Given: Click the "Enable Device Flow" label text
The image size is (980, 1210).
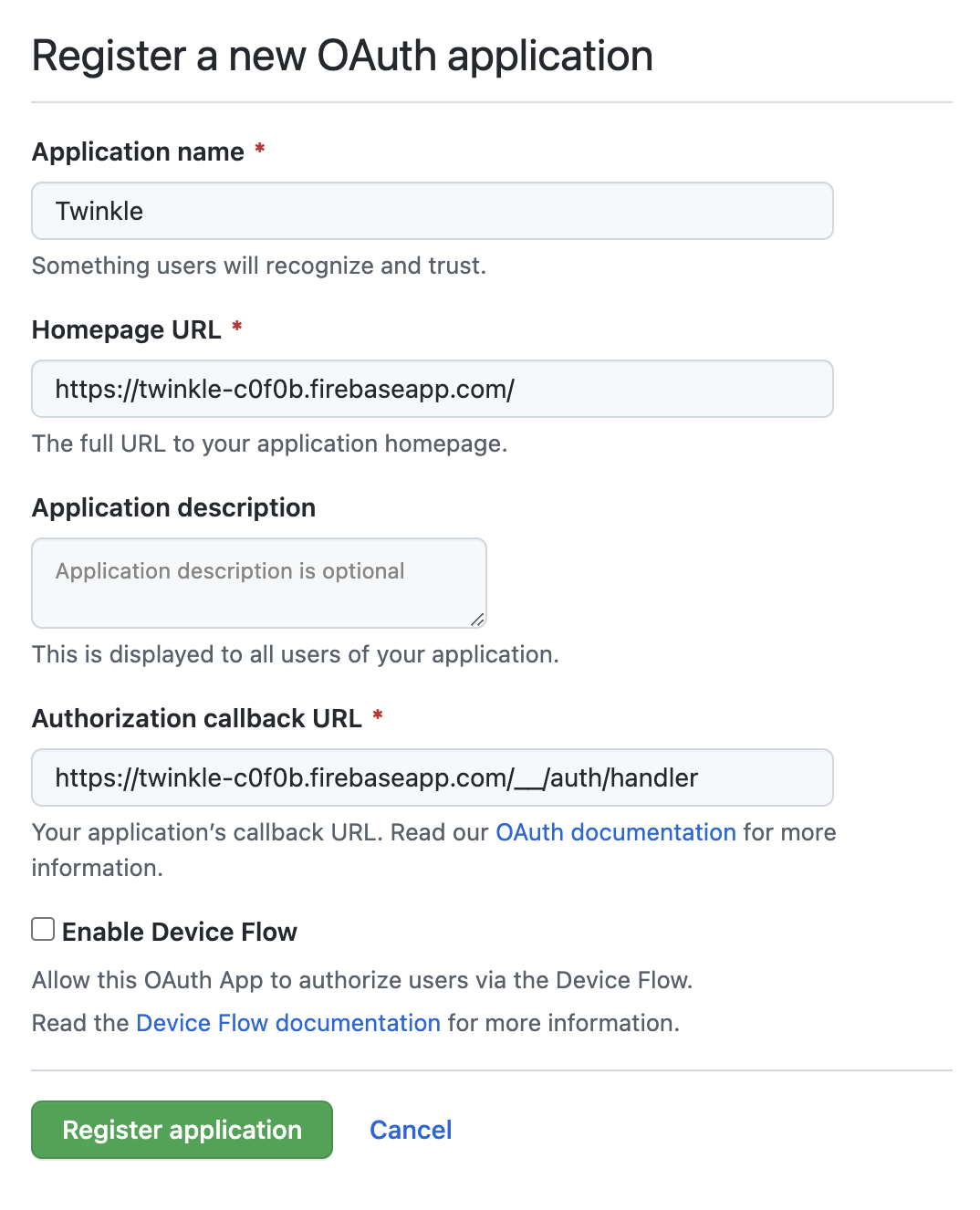Looking at the screenshot, I should click(x=179, y=932).
